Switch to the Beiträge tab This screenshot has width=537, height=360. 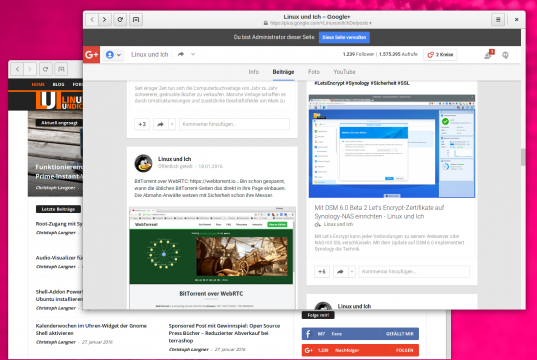click(283, 72)
